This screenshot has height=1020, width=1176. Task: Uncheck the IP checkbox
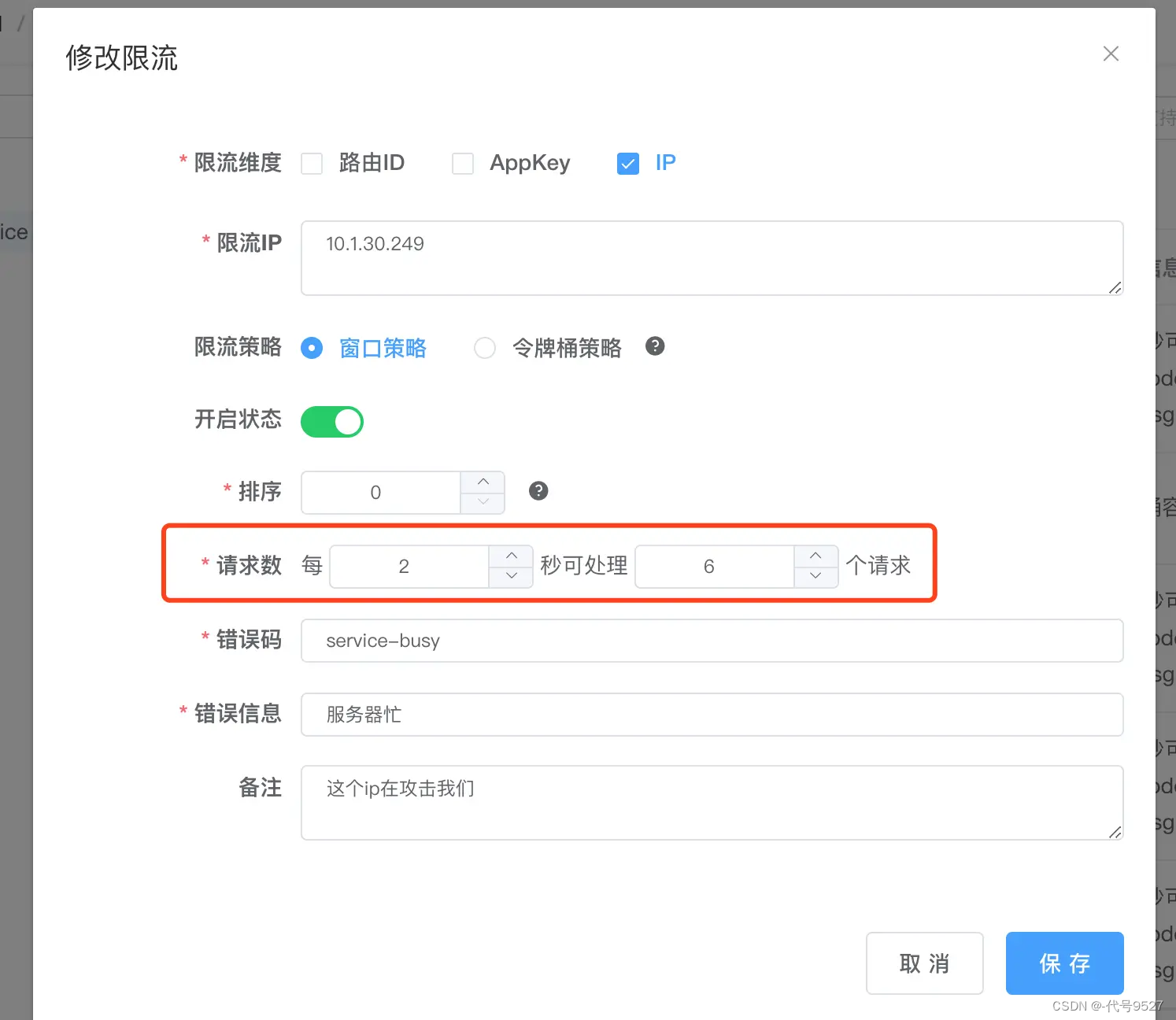tap(628, 164)
